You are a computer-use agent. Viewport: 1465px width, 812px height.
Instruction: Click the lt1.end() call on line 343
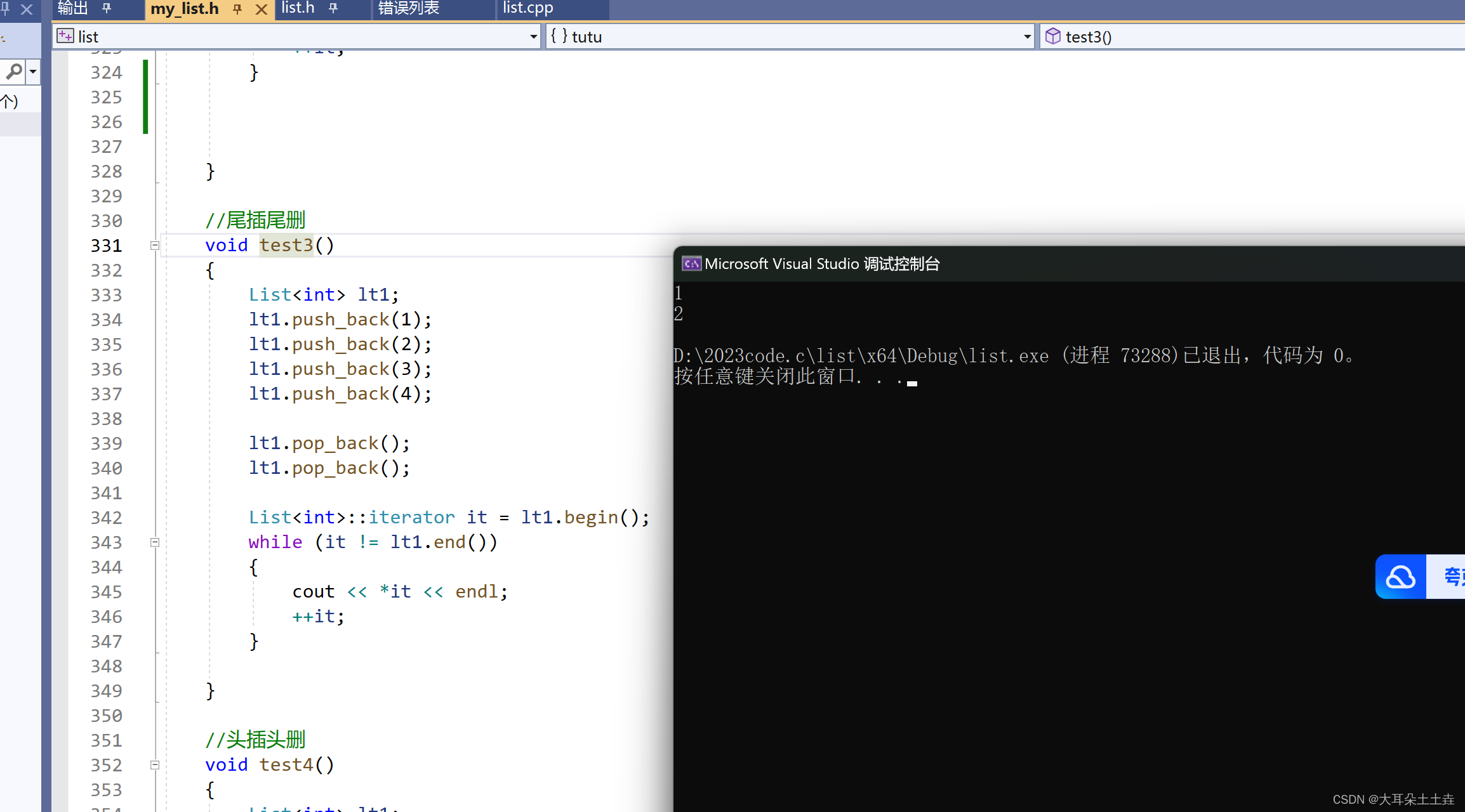point(439,542)
